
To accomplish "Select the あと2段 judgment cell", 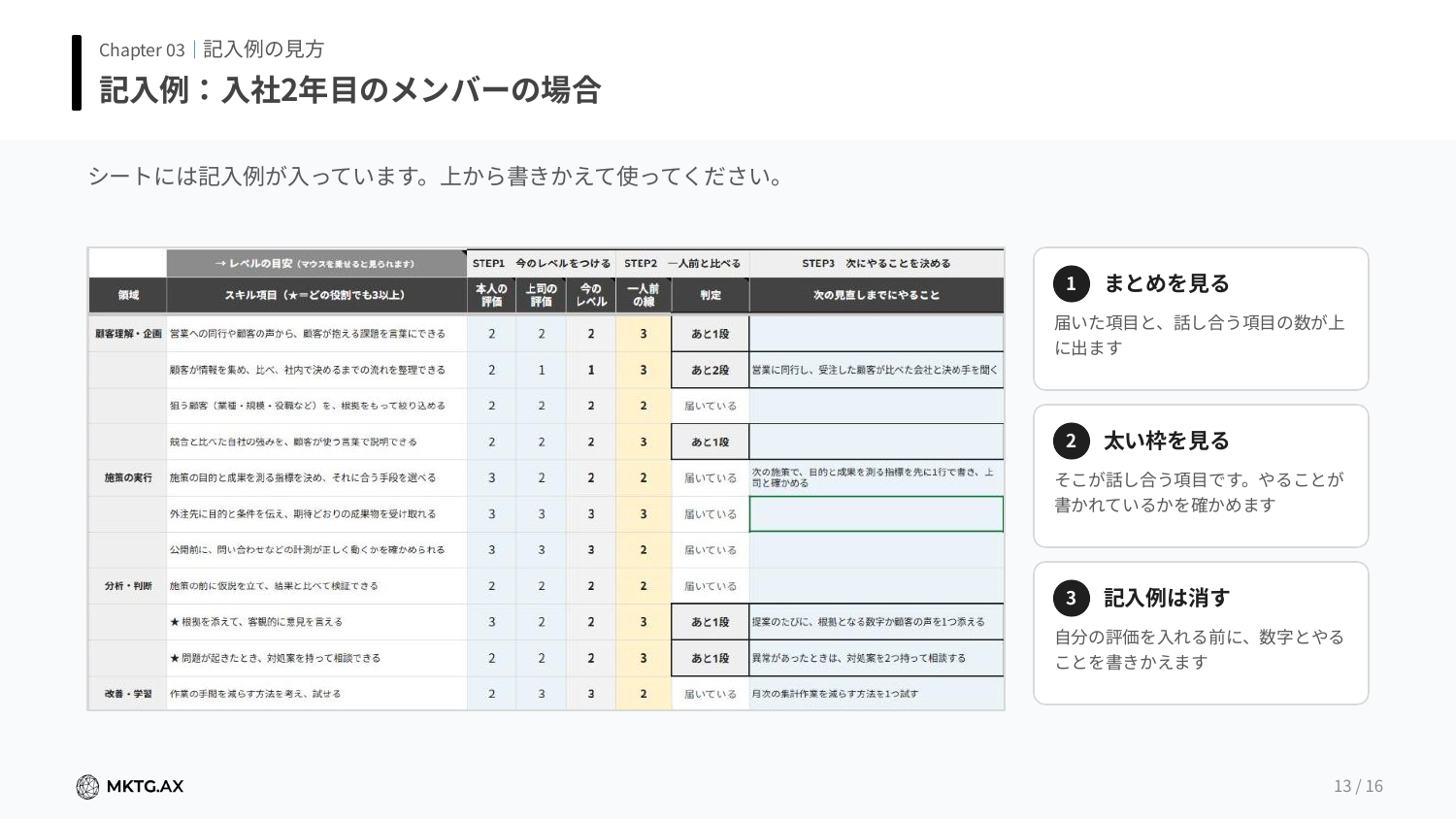I will pyautogui.click(x=711, y=370).
